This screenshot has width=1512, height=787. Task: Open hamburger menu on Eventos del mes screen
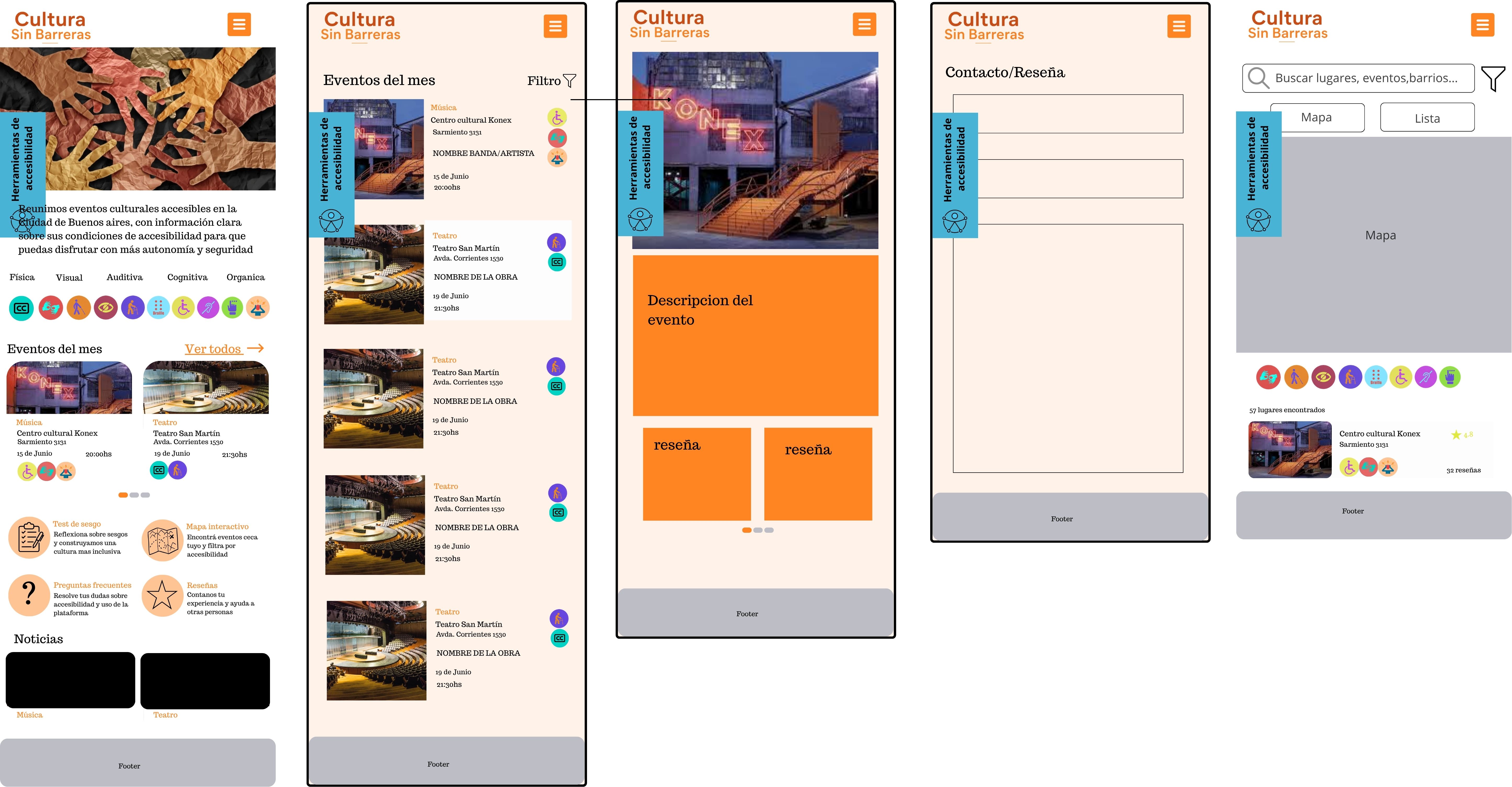pos(555,26)
